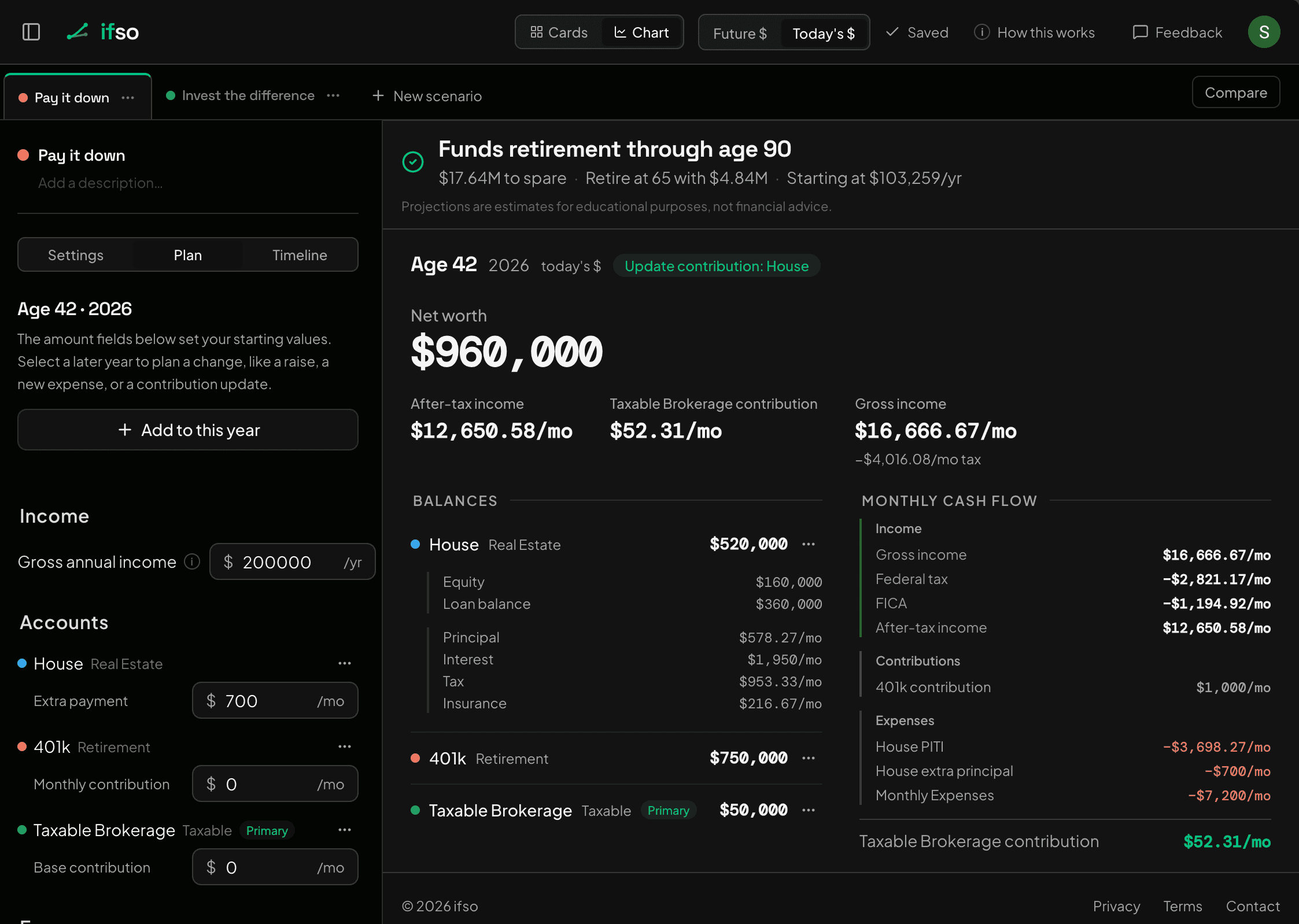
Task: Toggle the sidebar panel icon
Action: tap(31, 32)
